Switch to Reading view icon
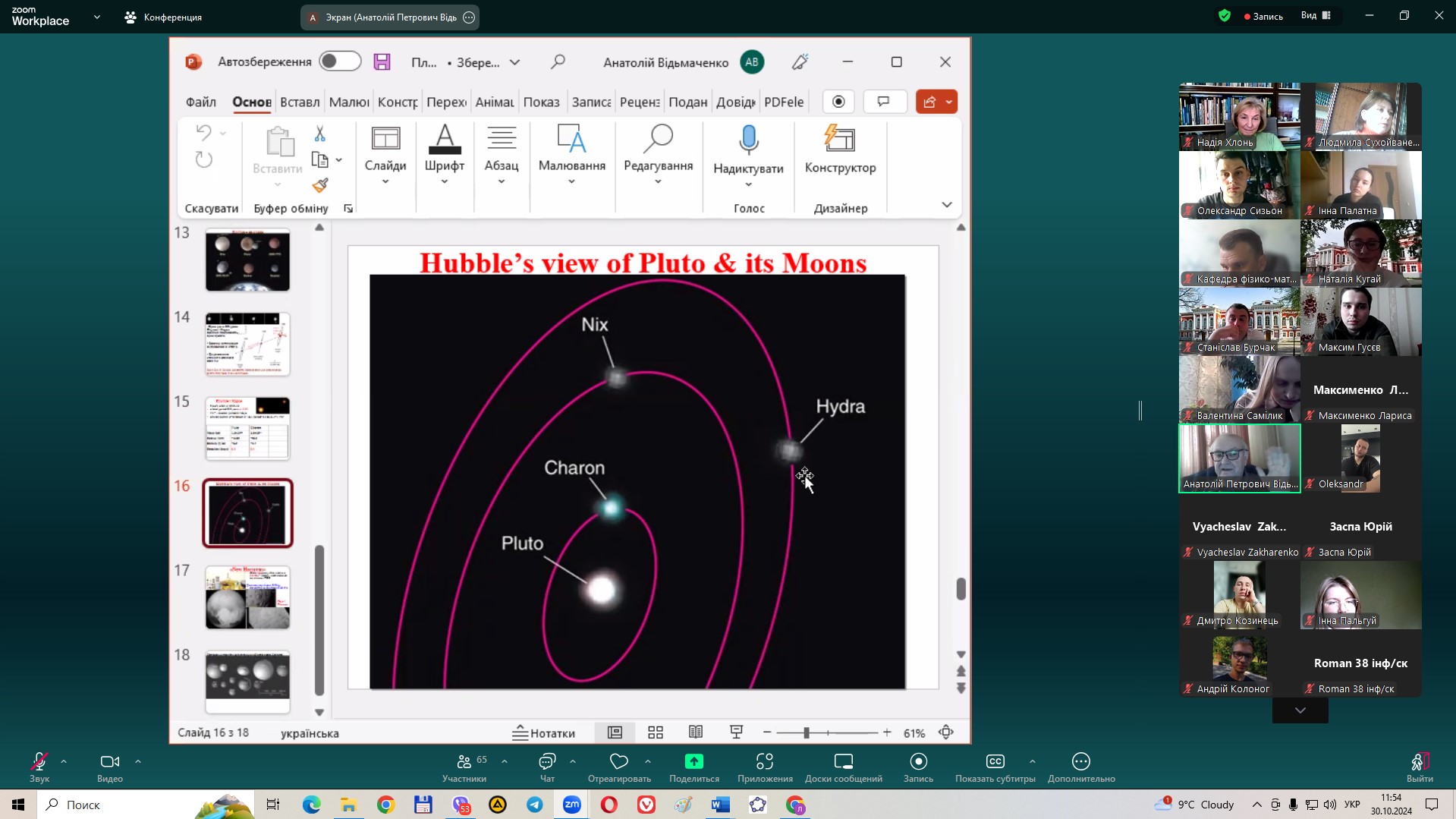Image resolution: width=1456 pixels, height=819 pixels. (696, 732)
